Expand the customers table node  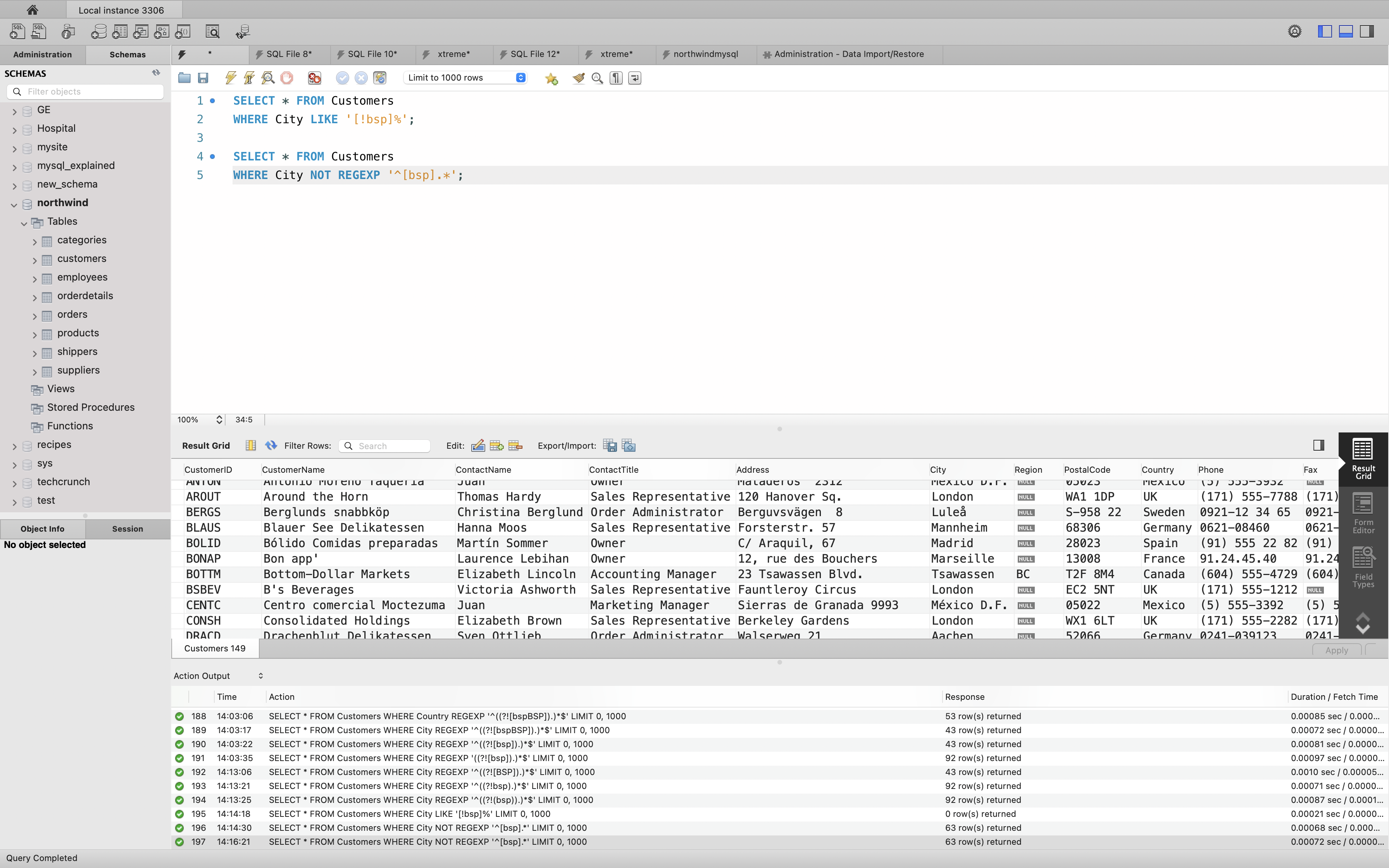[34, 260]
